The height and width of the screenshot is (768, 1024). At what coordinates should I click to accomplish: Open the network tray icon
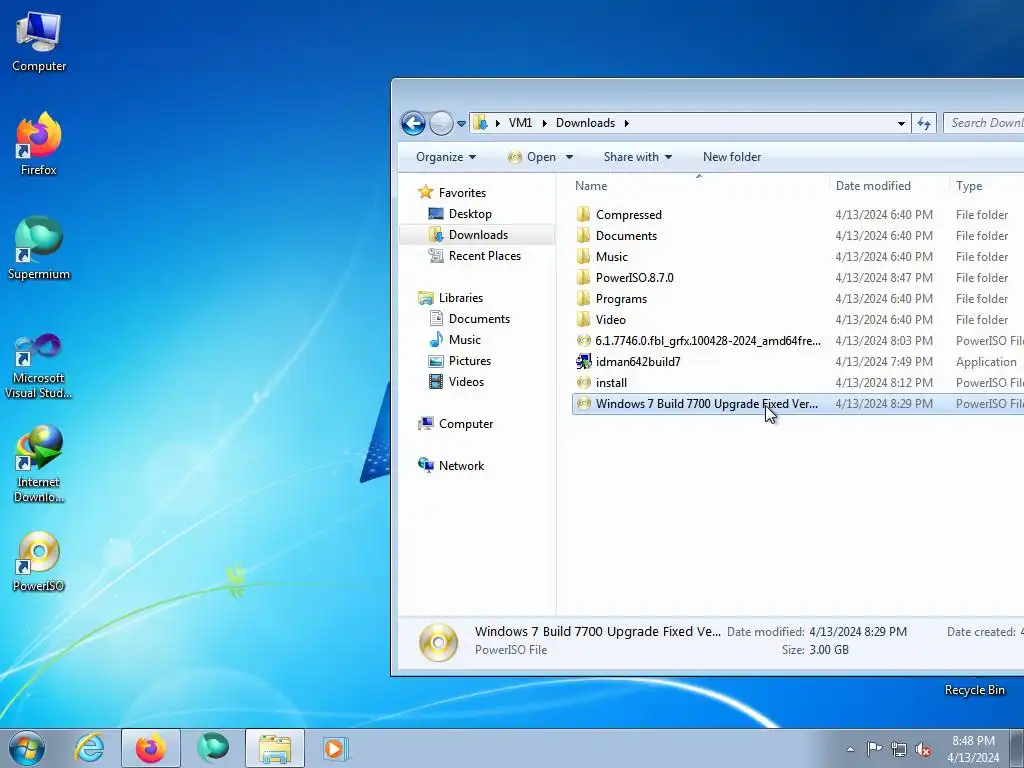[x=899, y=749]
